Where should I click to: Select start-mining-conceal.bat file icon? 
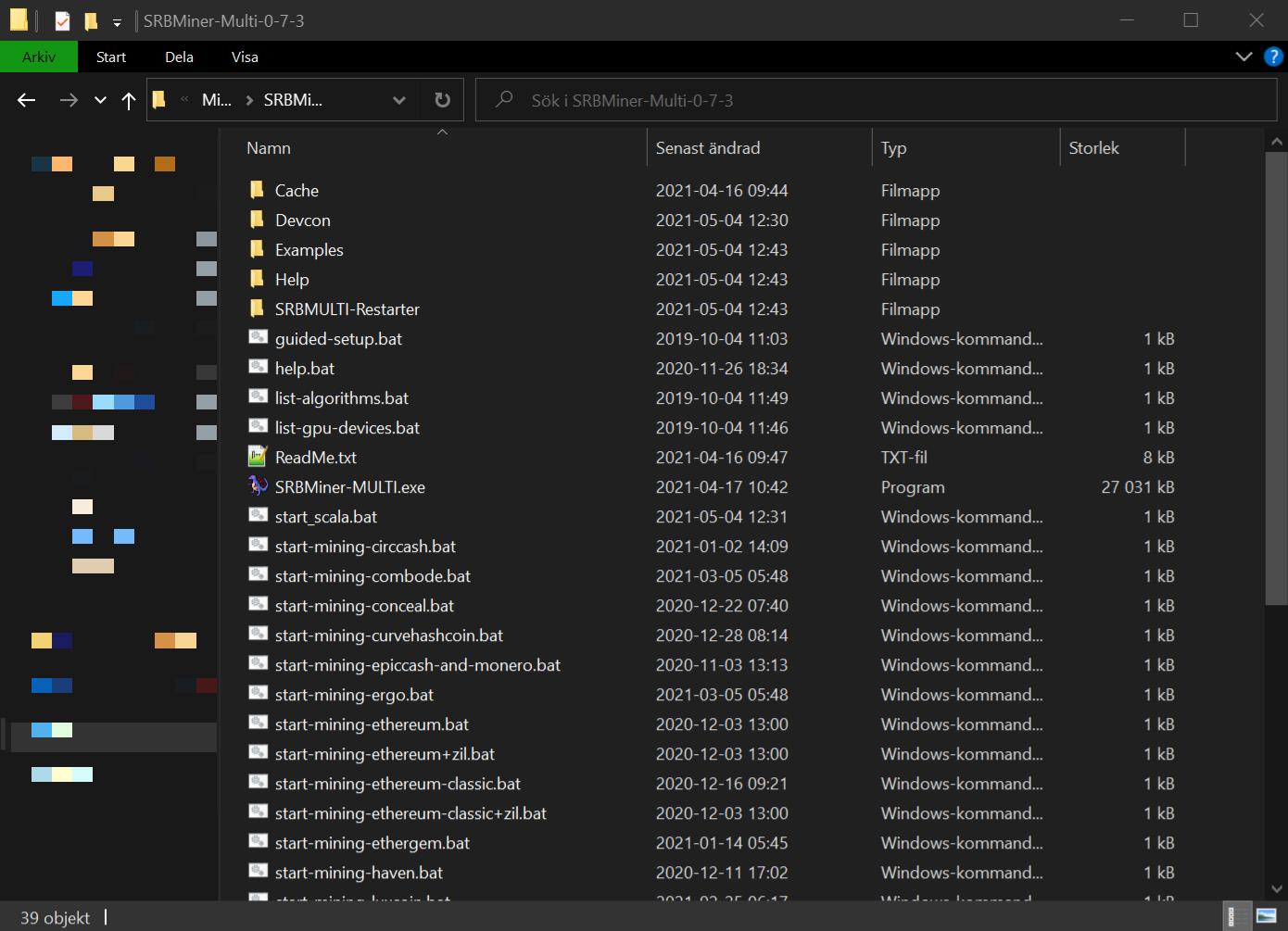pos(258,605)
